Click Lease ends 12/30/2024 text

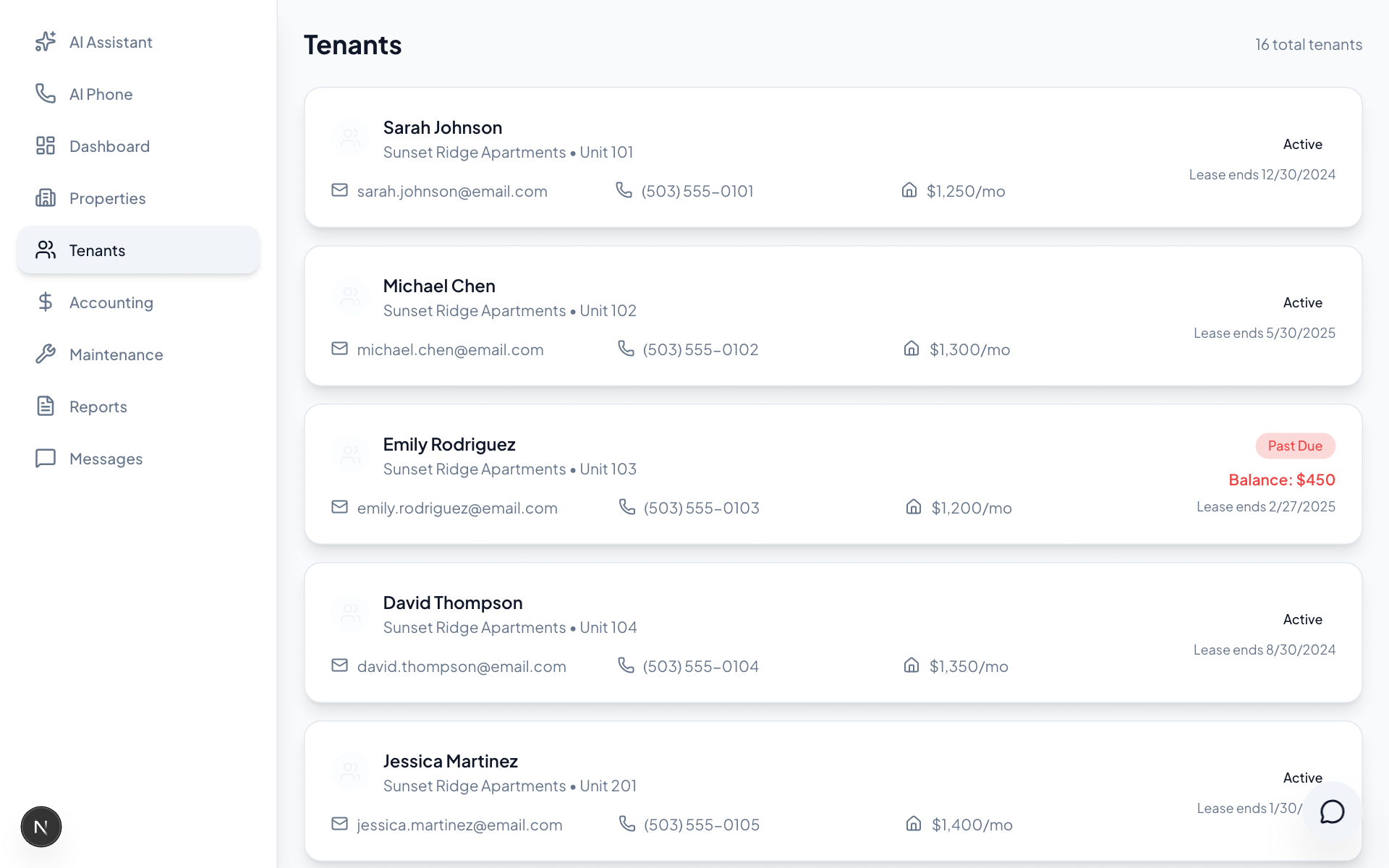1262,174
